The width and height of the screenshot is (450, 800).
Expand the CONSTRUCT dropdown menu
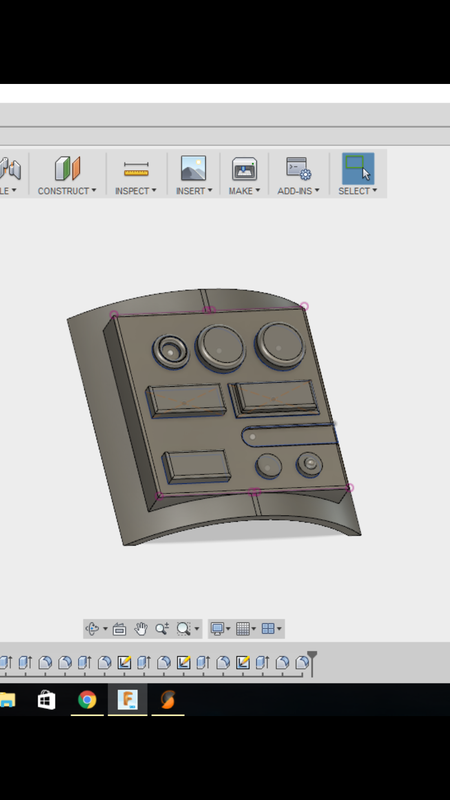(x=67, y=191)
